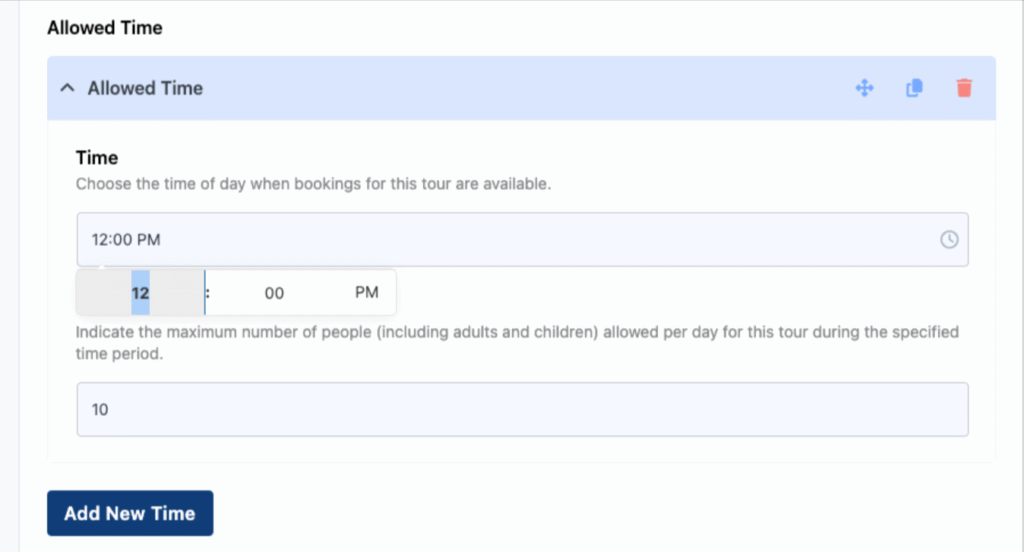Focus the 12:00 PM time field

click(x=522, y=239)
